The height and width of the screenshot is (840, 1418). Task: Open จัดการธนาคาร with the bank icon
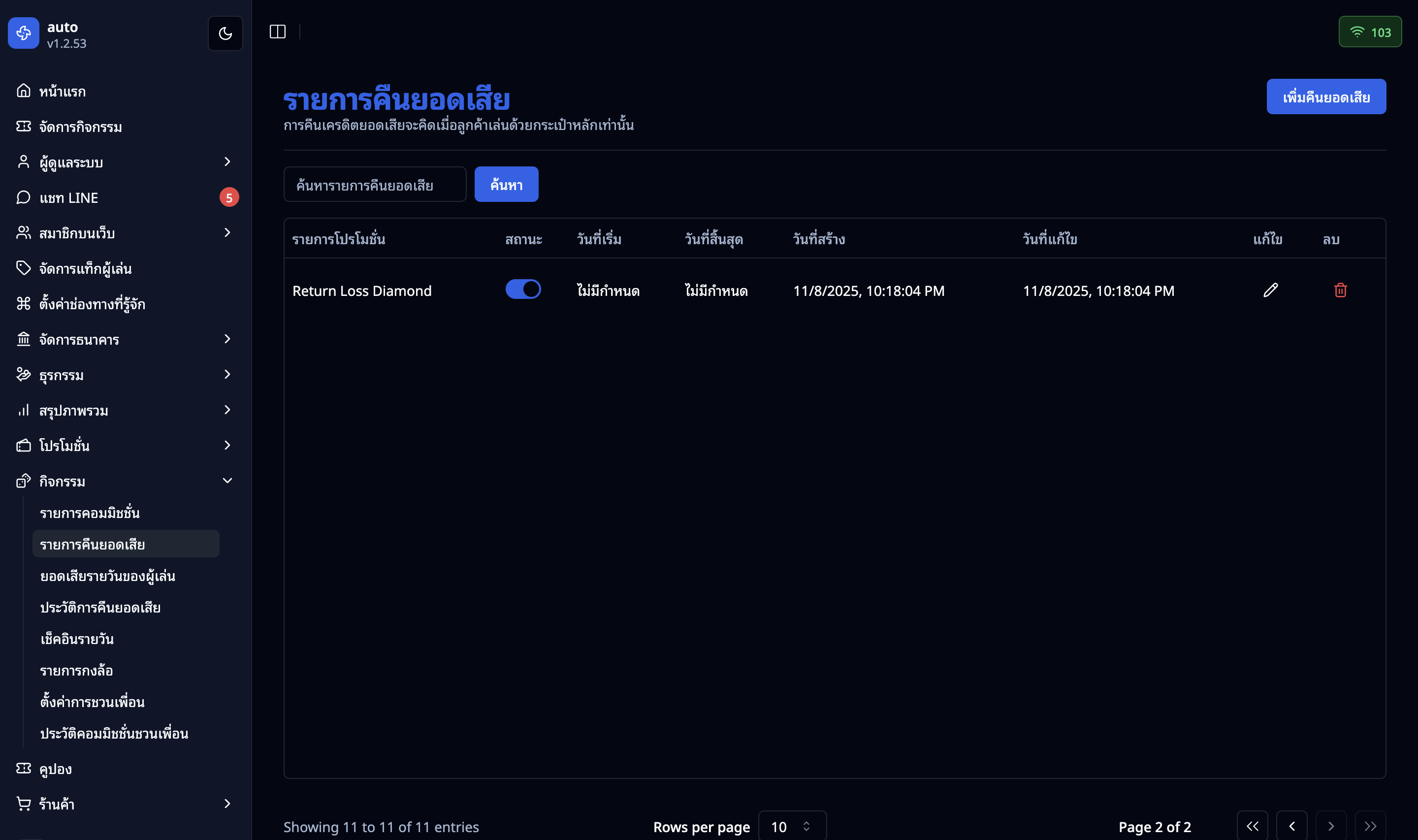coord(23,339)
